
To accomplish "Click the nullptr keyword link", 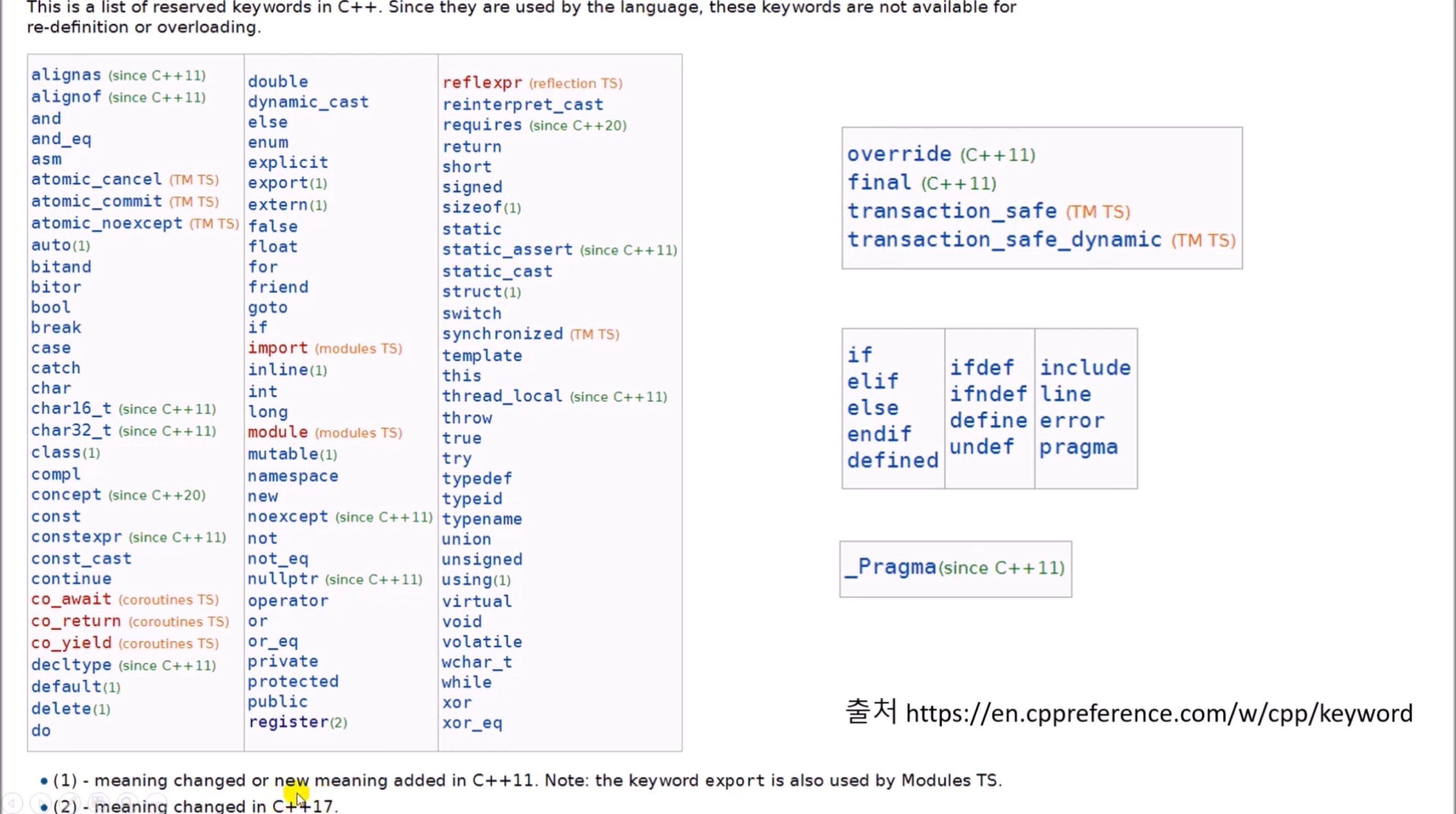I will pyautogui.click(x=283, y=579).
